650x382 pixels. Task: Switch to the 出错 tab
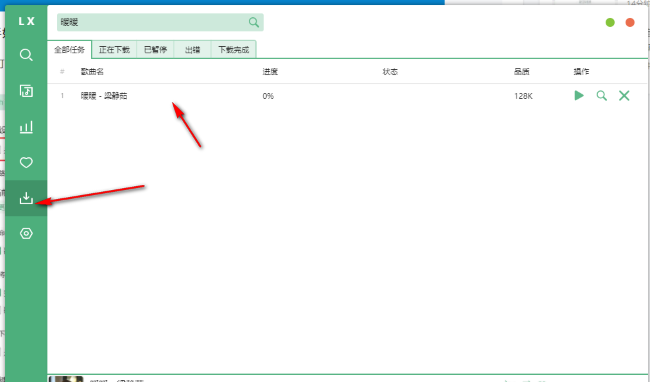pos(192,50)
